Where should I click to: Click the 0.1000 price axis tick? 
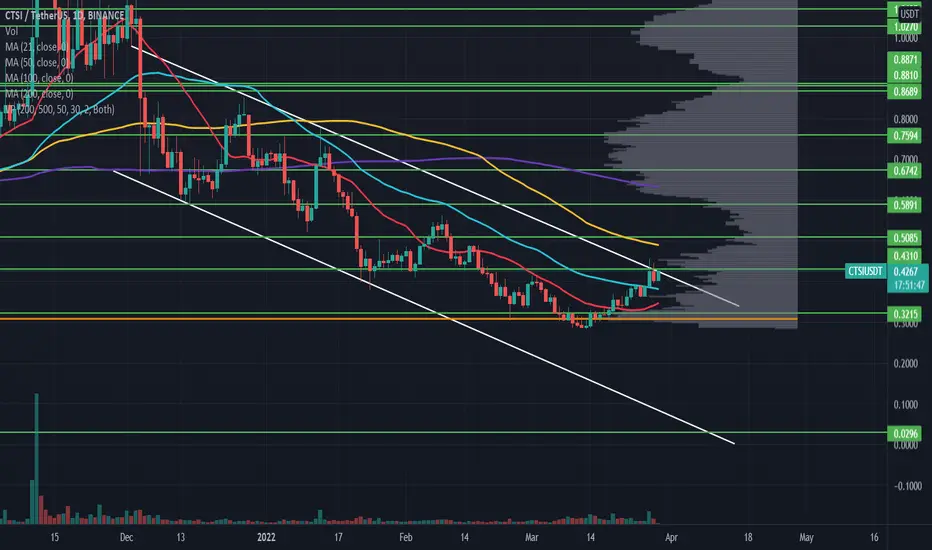905,405
